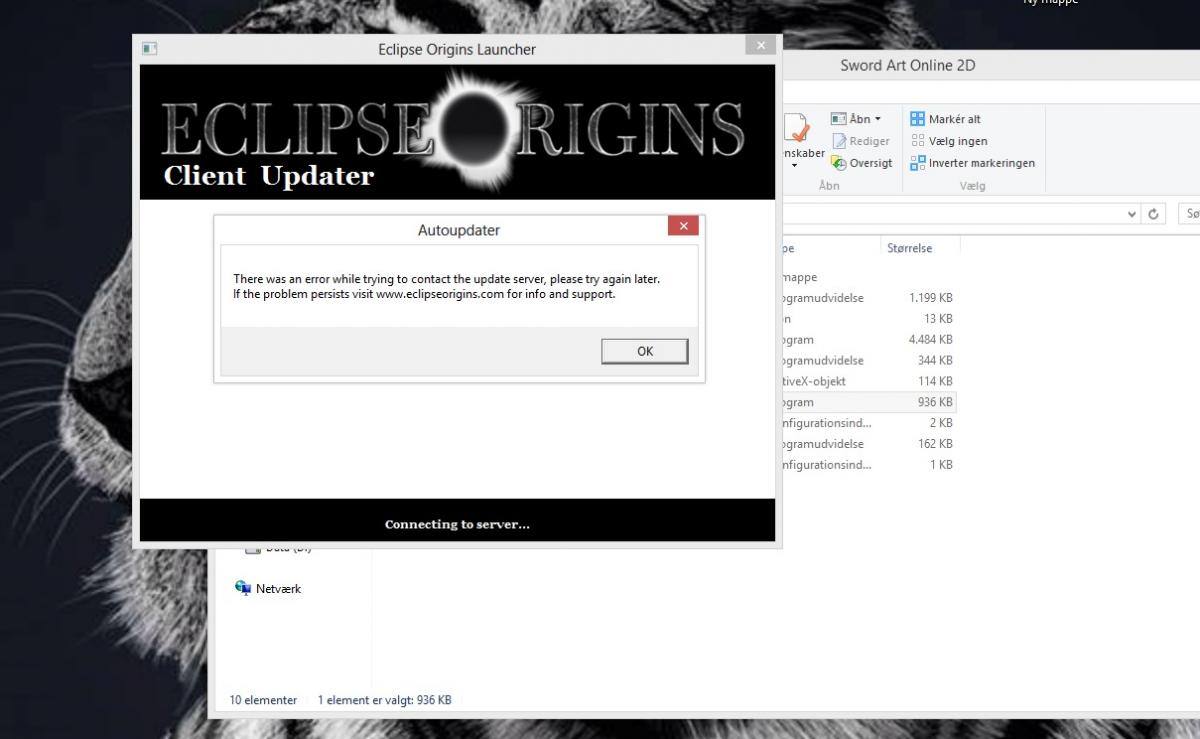The width and height of the screenshot is (1200, 739).
Task: Click the Markér alt (select all) icon
Action: (918, 119)
